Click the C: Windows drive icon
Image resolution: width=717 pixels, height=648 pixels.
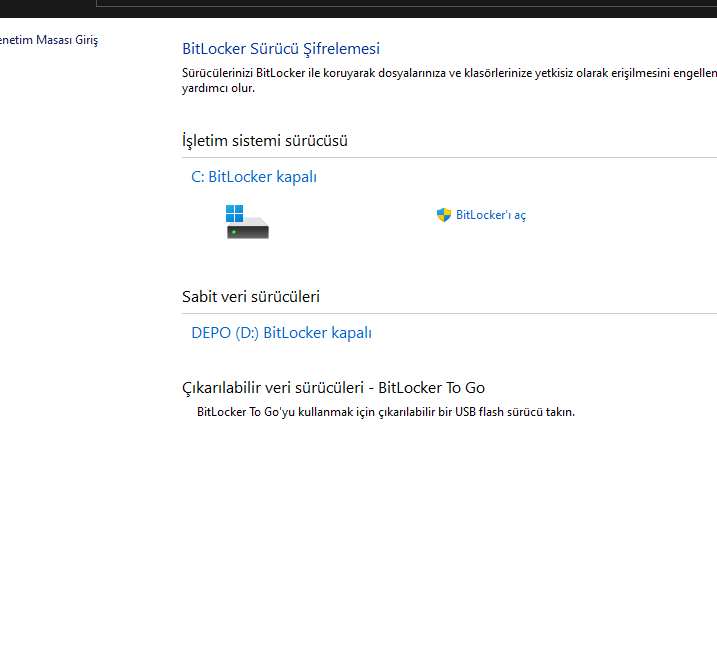pos(247,222)
